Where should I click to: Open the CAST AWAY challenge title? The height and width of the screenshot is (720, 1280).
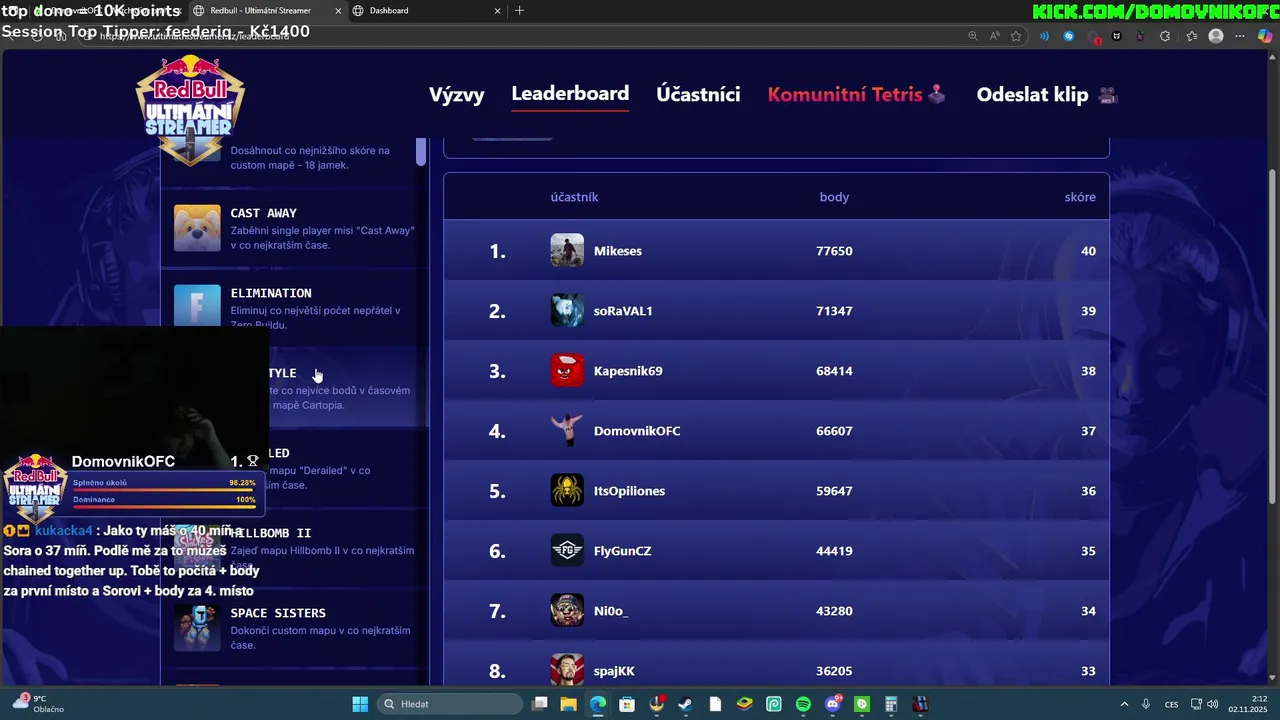[264, 213]
